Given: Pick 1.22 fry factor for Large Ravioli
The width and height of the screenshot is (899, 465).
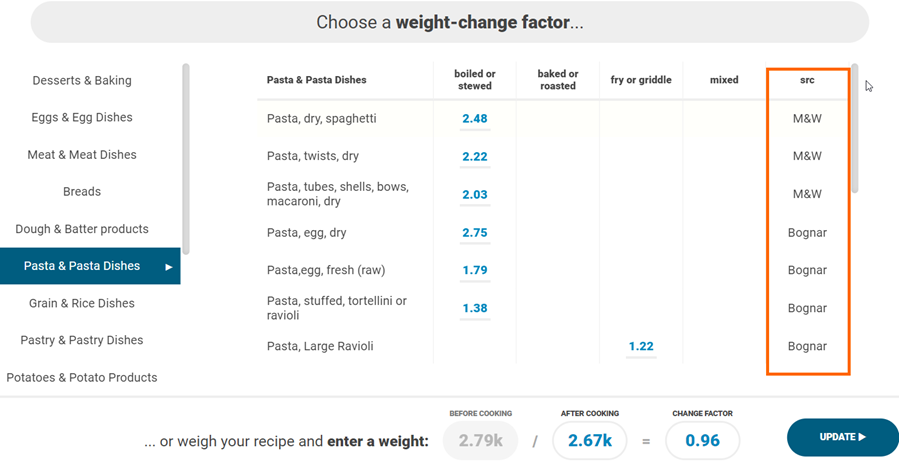Looking at the screenshot, I should (641, 346).
